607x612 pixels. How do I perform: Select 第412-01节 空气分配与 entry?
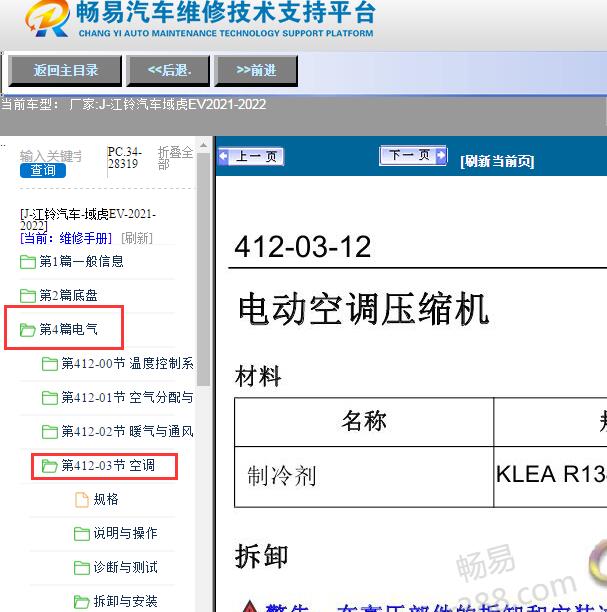(127, 398)
